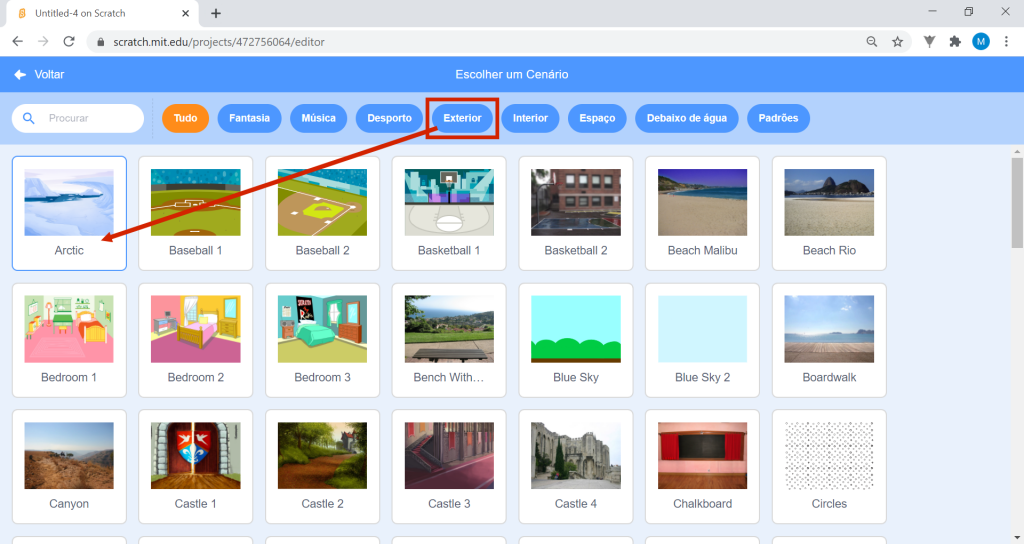Choose the Castle 3 backdrop
Viewport: 1024px width, 544px height.
click(449, 466)
